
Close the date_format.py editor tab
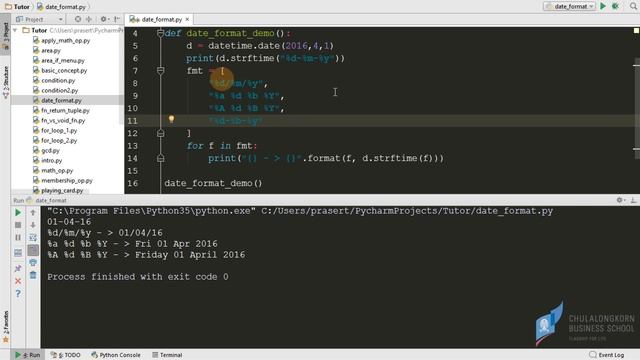tap(187, 19)
